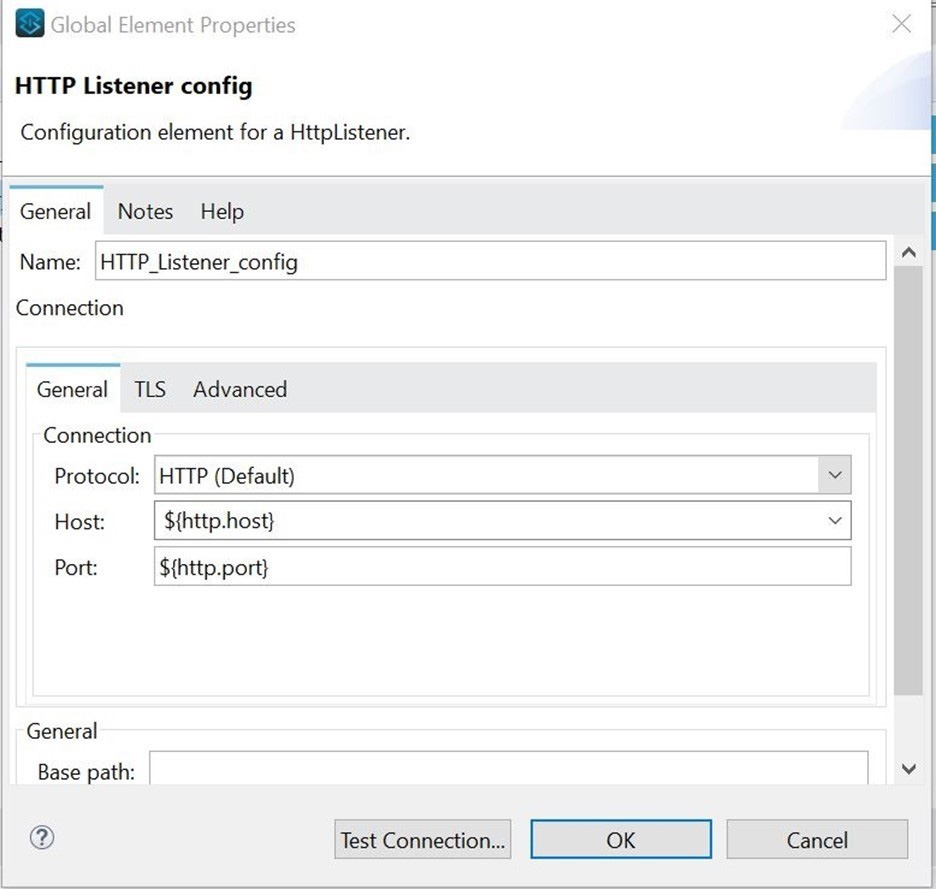
Task: Click the scrollbar down arrow
Action: tap(908, 769)
